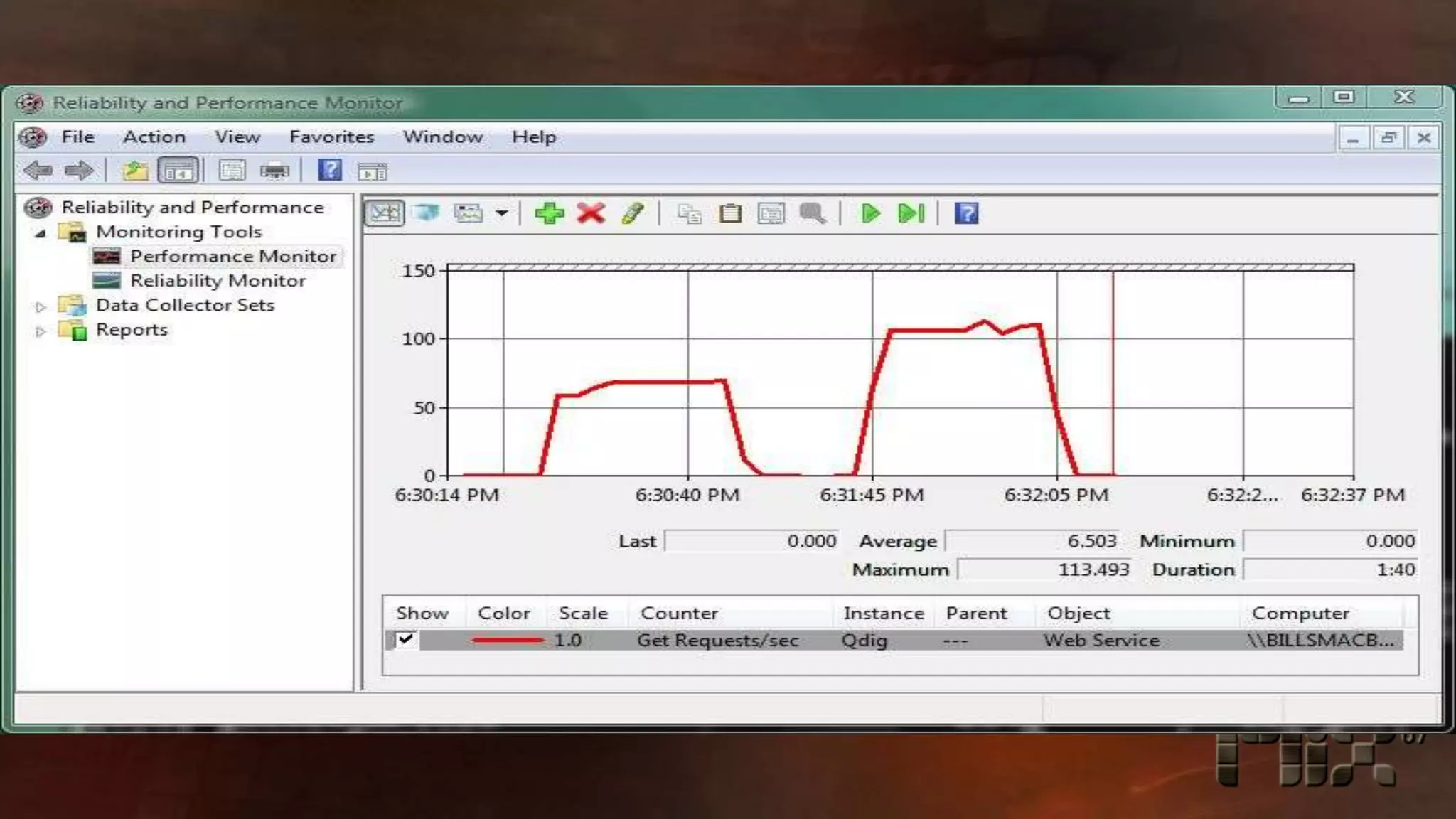Click the View Log Data icon
Image resolution: width=1456 pixels, height=819 pixels.
pos(426,213)
